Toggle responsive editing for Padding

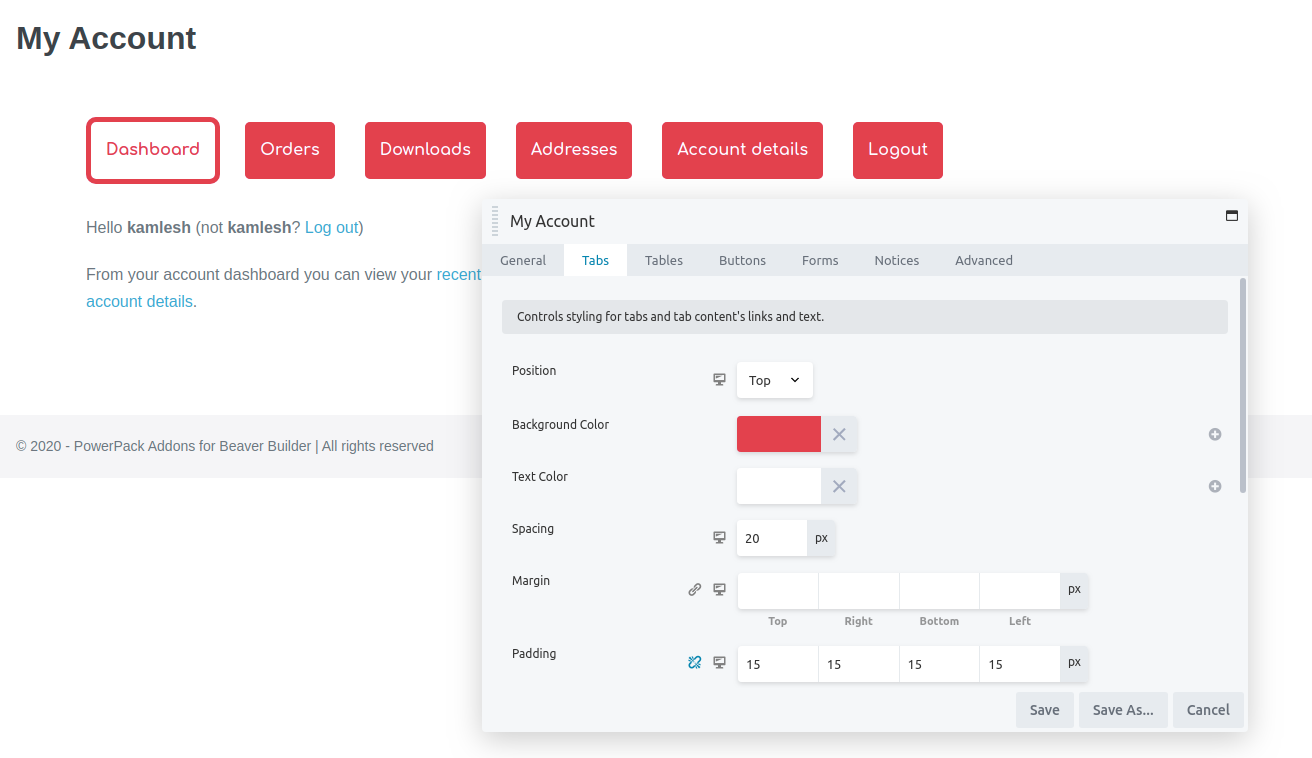coord(718,662)
